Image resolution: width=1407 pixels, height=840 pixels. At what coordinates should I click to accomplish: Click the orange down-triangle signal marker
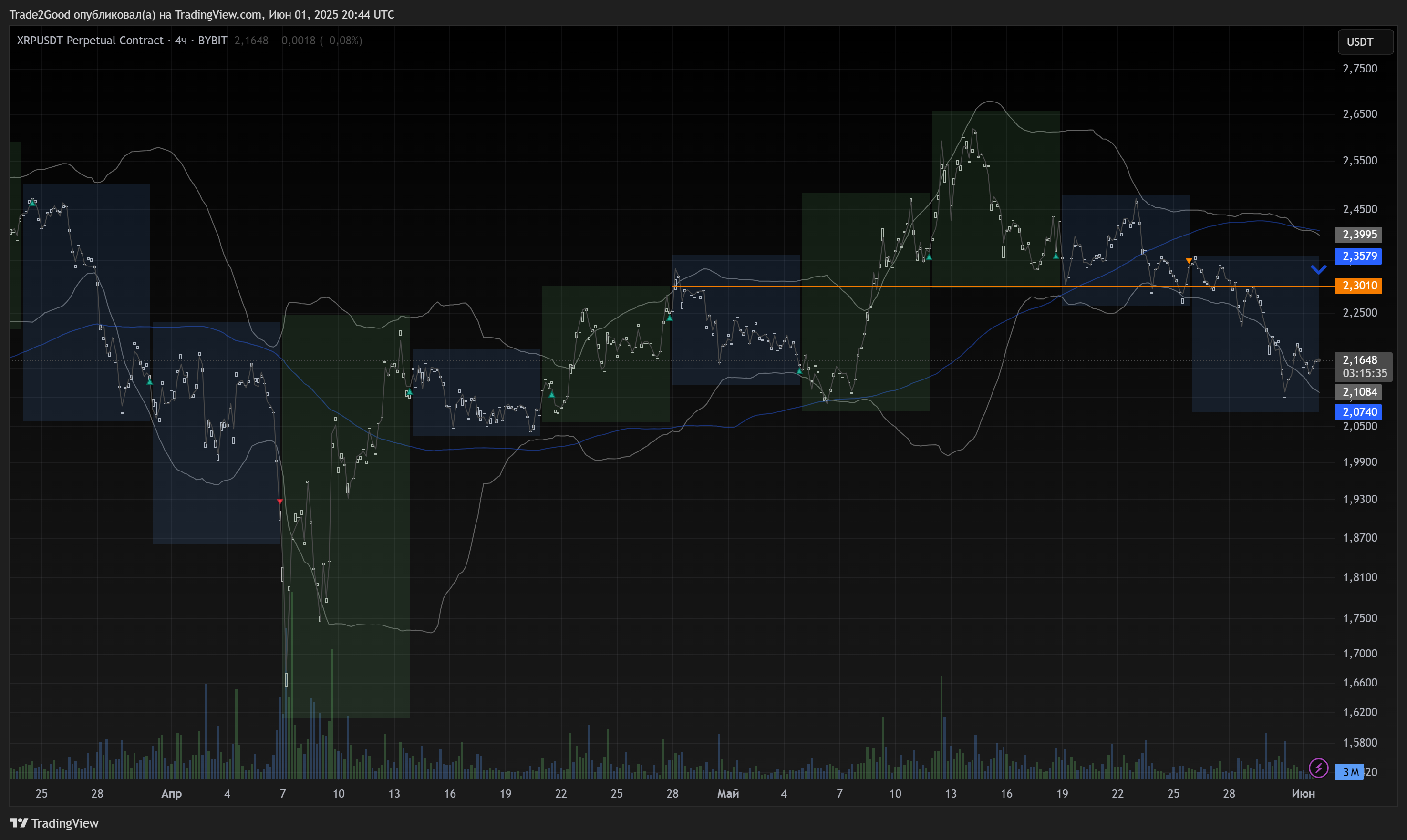[1189, 261]
